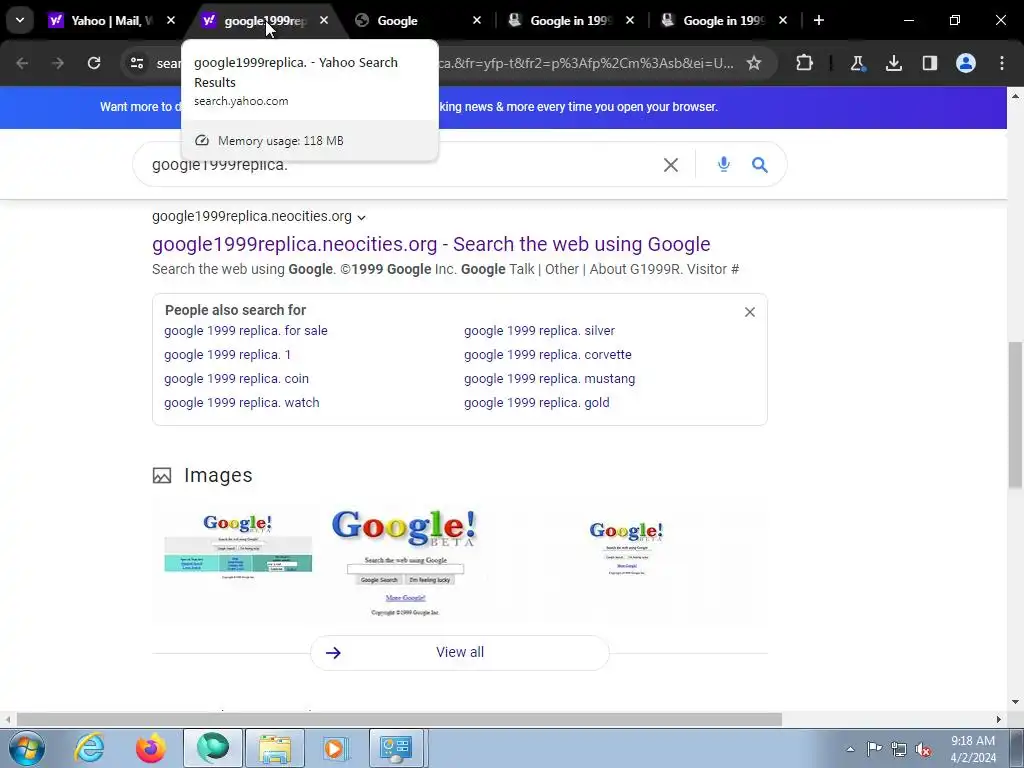Click the horizontal scrollbar thumb
The width and height of the screenshot is (1024, 768).
(400, 720)
